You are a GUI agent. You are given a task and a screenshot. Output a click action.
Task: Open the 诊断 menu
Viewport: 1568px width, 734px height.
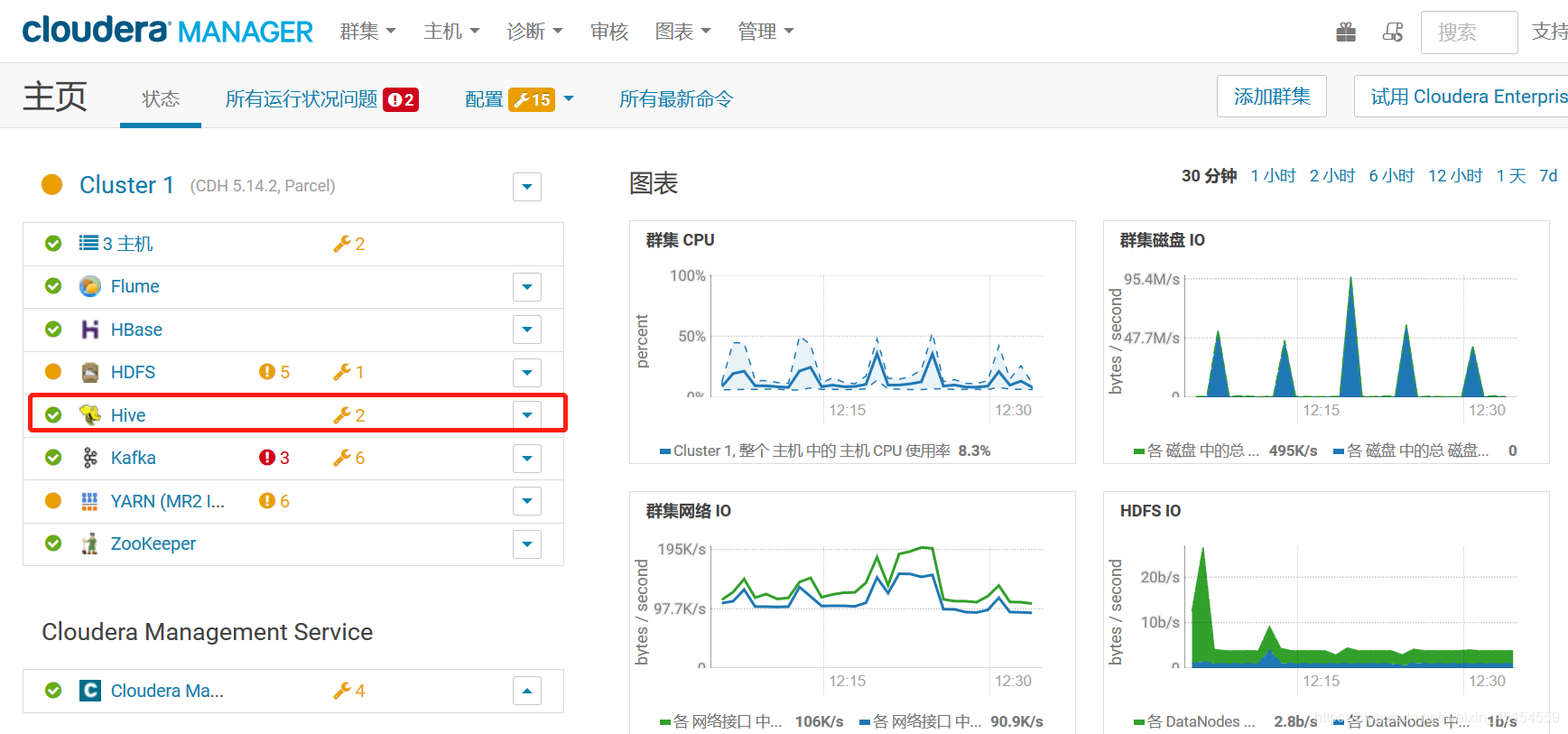[x=534, y=32]
